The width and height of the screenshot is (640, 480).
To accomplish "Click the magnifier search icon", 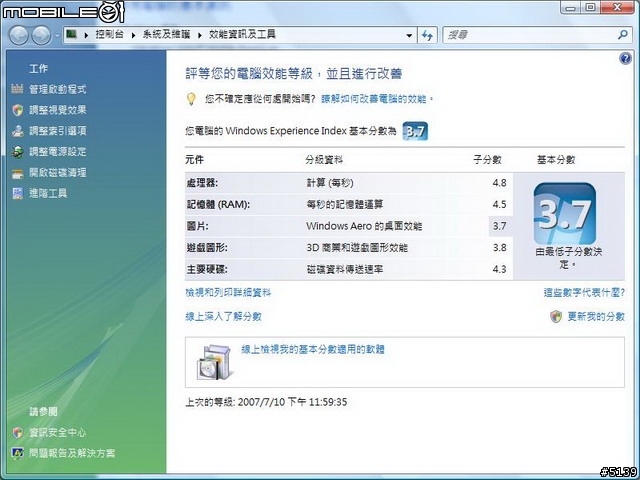I will click(623, 35).
